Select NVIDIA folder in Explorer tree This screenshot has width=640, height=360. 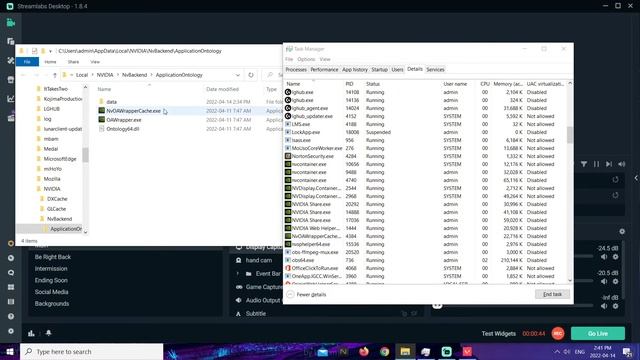click(x=52, y=189)
